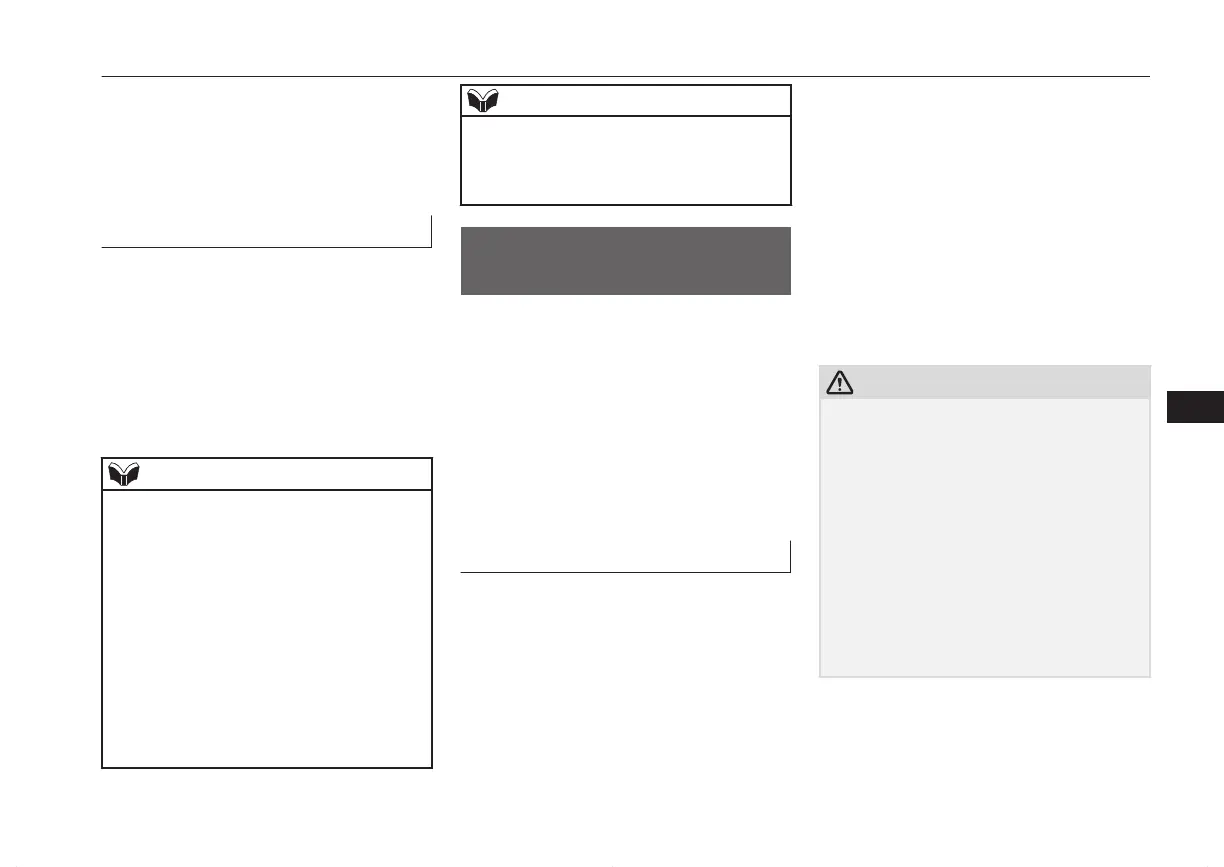
Task: Click the left column subsection heading underline
Action: (266, 246)
